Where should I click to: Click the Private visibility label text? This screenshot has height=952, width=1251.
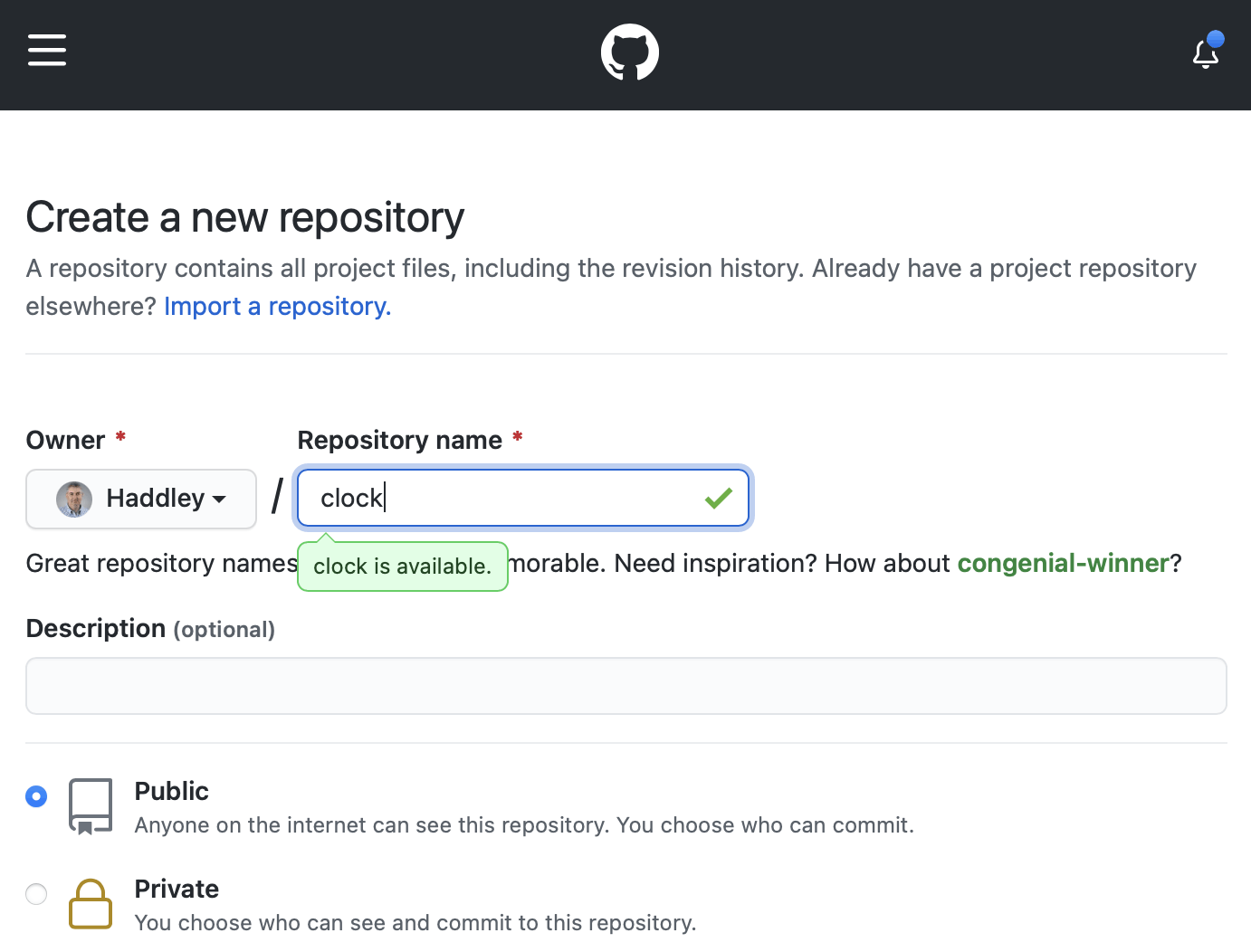click(x=177, y=889)
